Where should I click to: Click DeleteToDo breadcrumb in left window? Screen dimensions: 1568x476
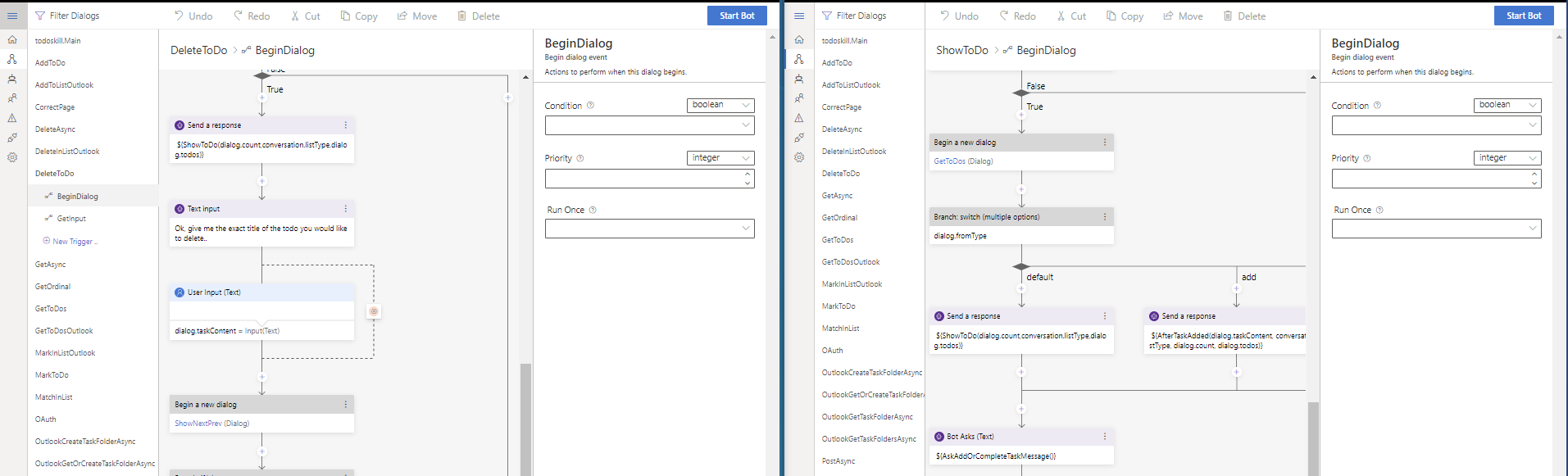pyautogui.click(x=199, y=50)
